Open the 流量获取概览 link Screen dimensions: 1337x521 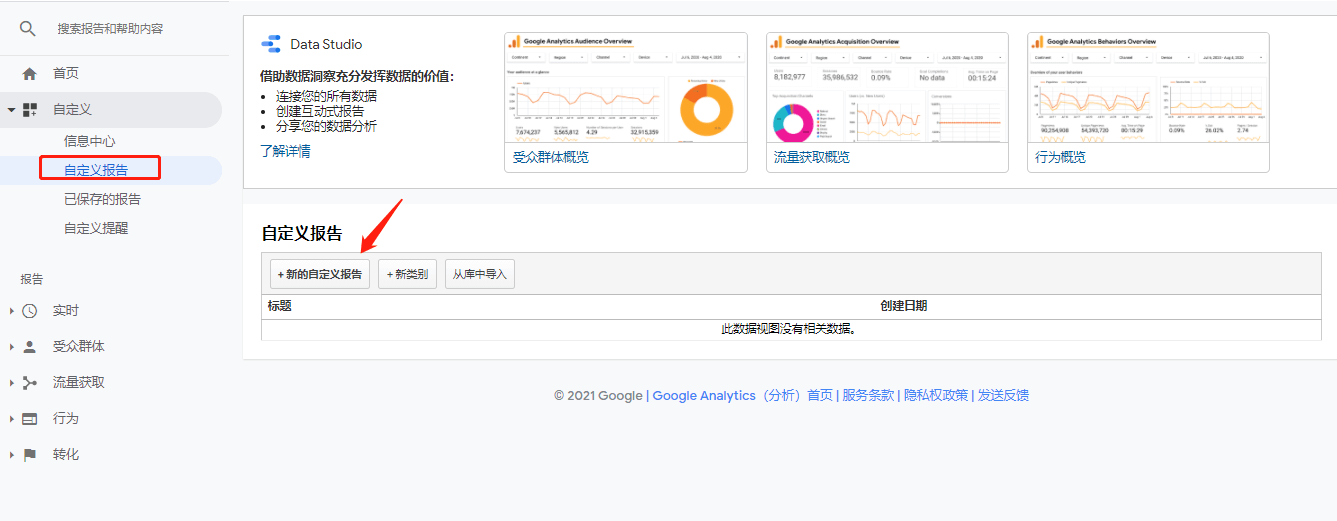tap(812, 157)
